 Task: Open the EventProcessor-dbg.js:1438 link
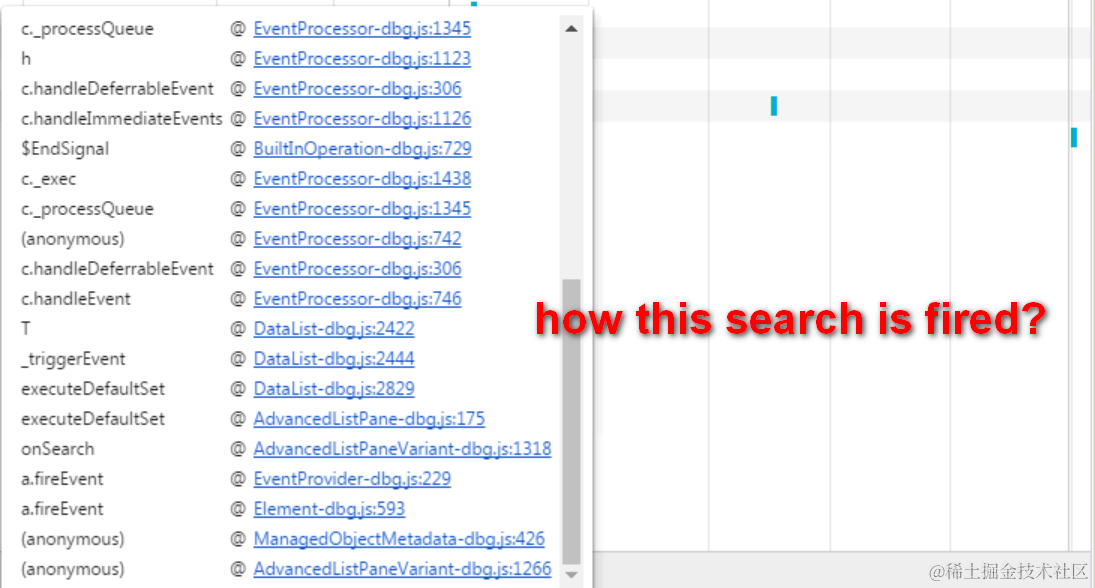pyautogui.click(x=362, y=179)
